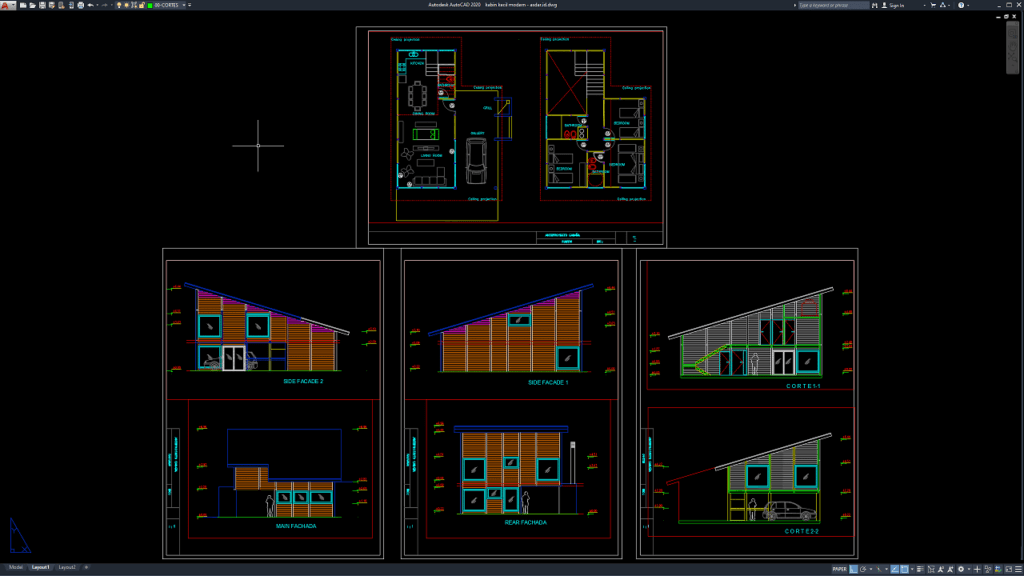Click the Save icon in Quick Access Toolbar
Viewport: 1024px width, 576px height.
[x=42, y=6]
